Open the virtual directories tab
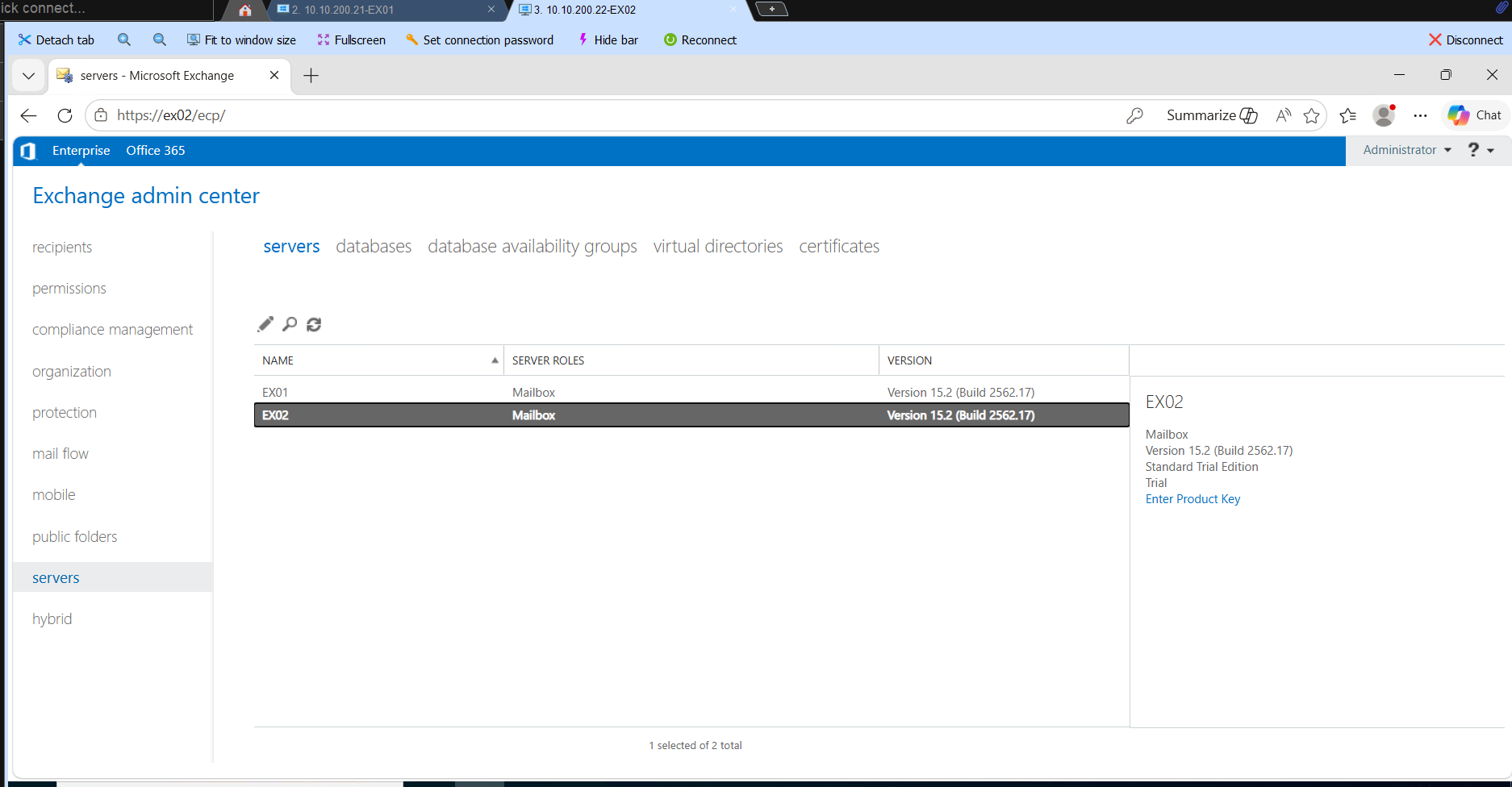 [x=718, y=246]
